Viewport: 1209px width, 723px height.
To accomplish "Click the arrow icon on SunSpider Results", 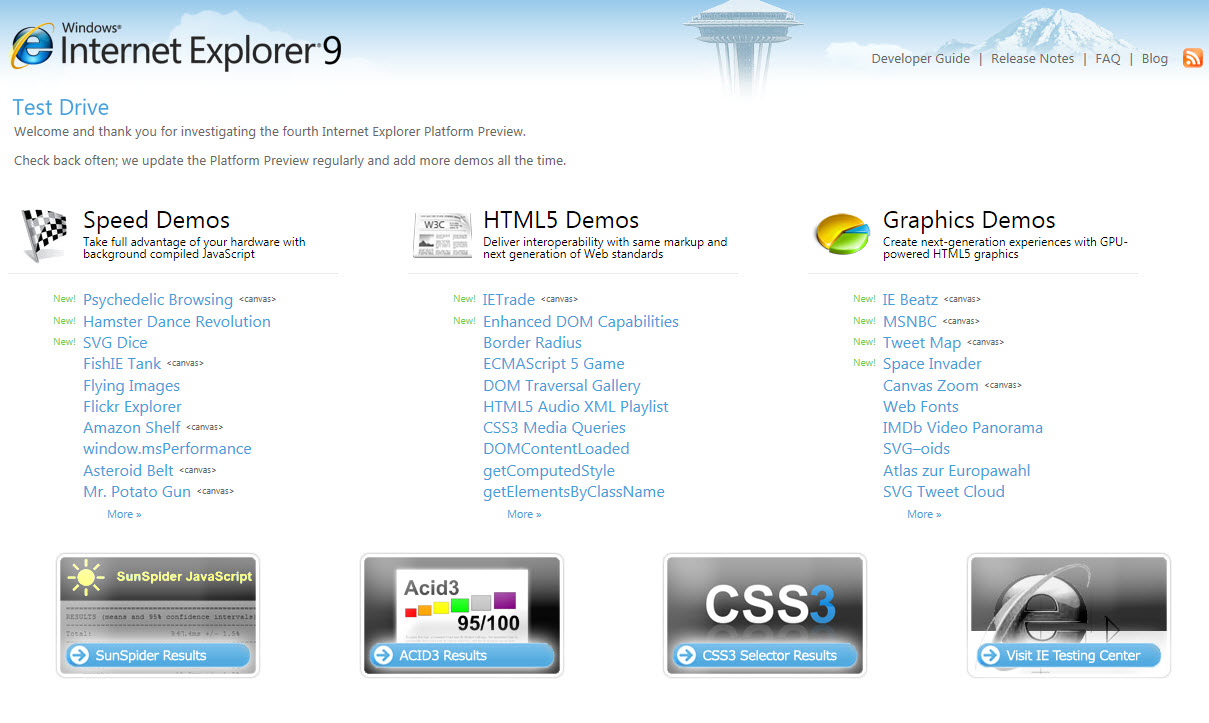I will 79,655.
